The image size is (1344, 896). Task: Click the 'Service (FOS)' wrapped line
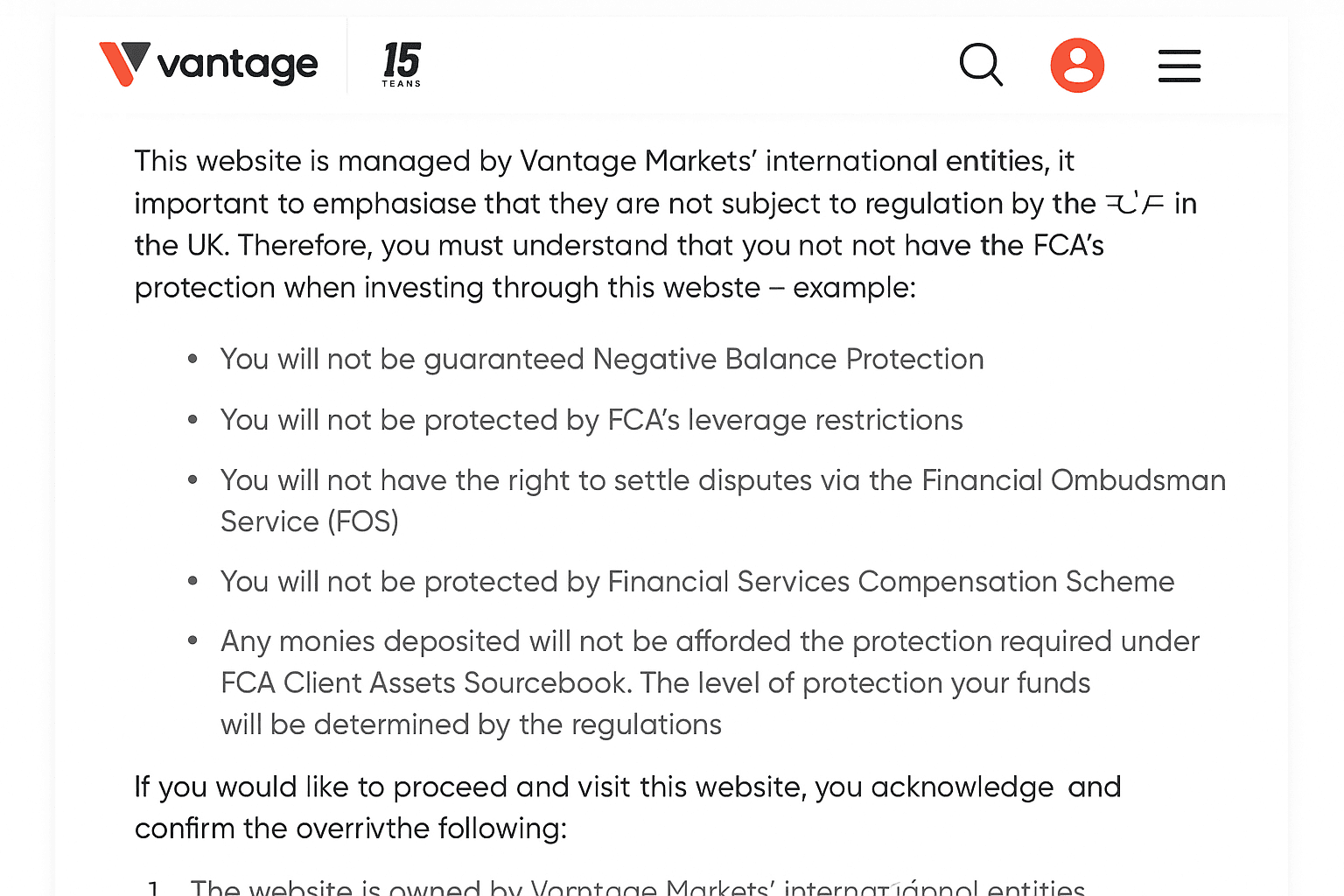coord(310,521)
